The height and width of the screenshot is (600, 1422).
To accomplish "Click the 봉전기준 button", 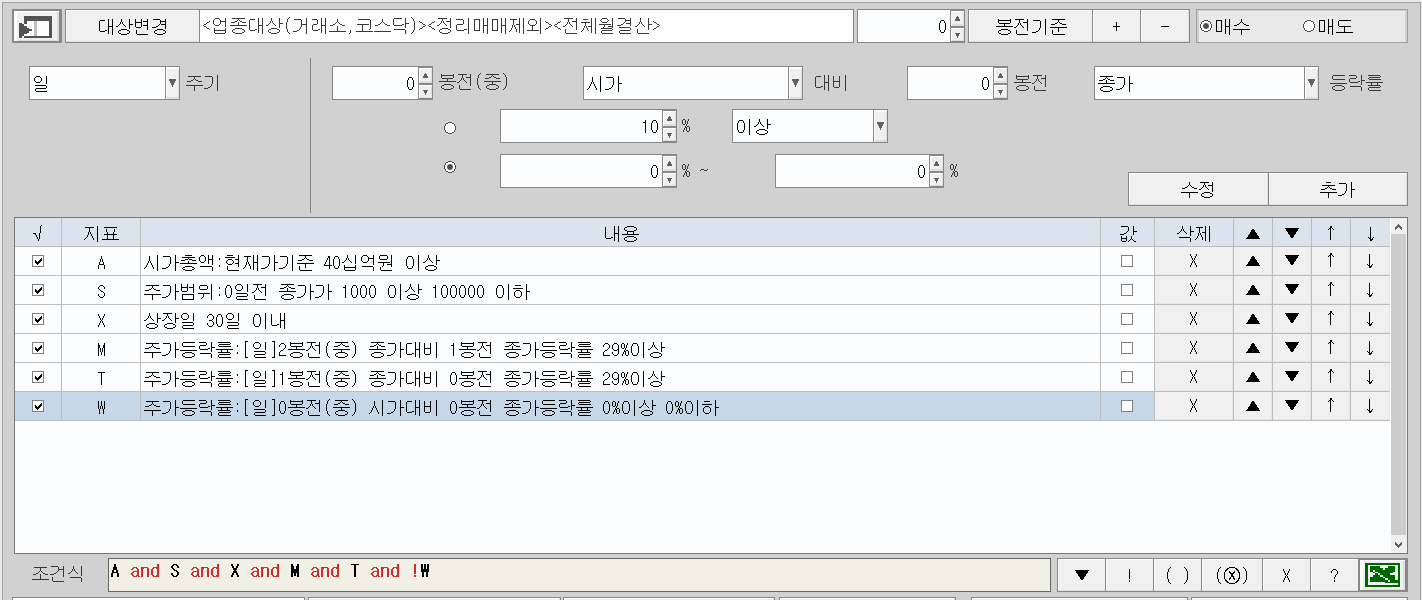I will point(1030,27).
